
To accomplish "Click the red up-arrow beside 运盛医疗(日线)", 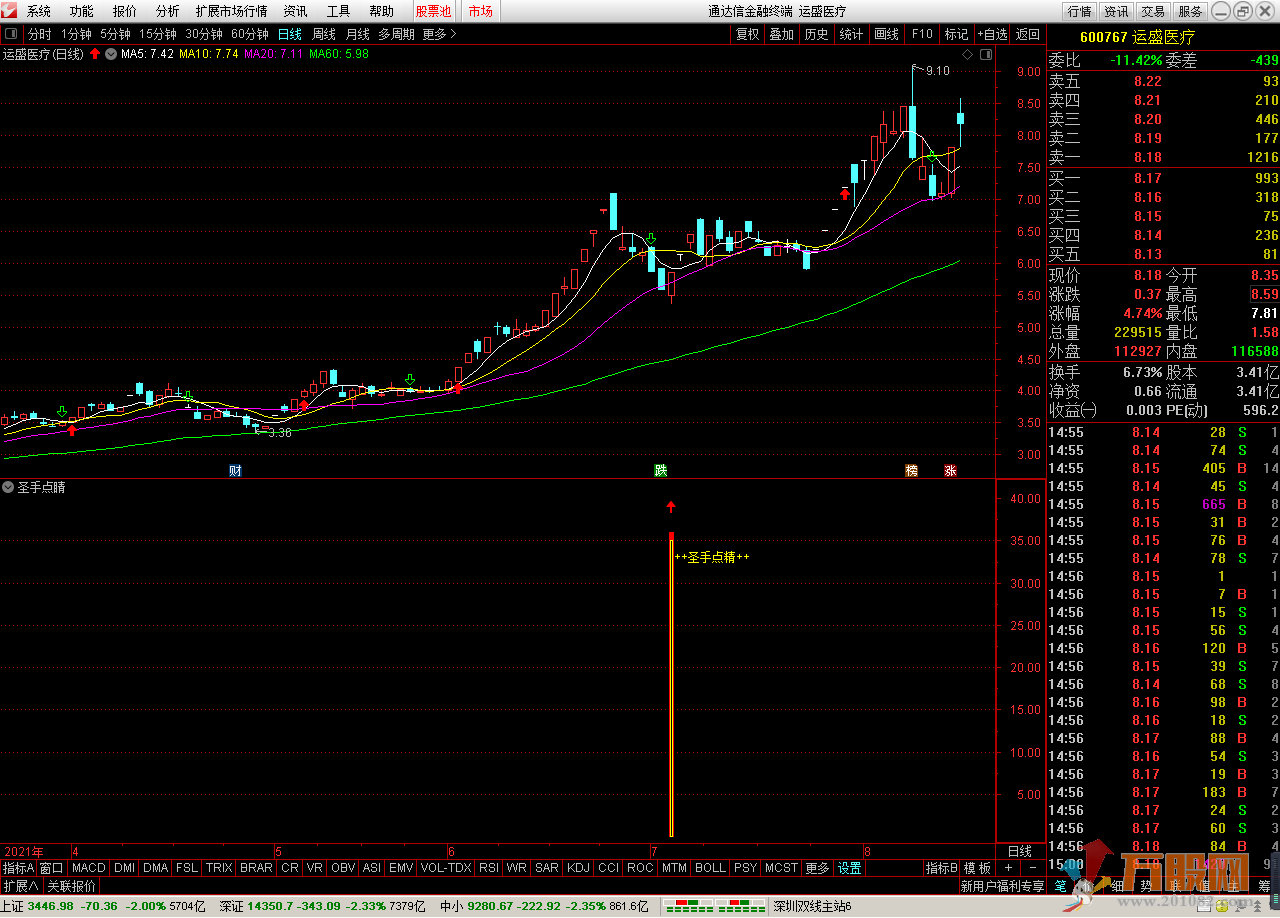I will click(x=94, y=54).
